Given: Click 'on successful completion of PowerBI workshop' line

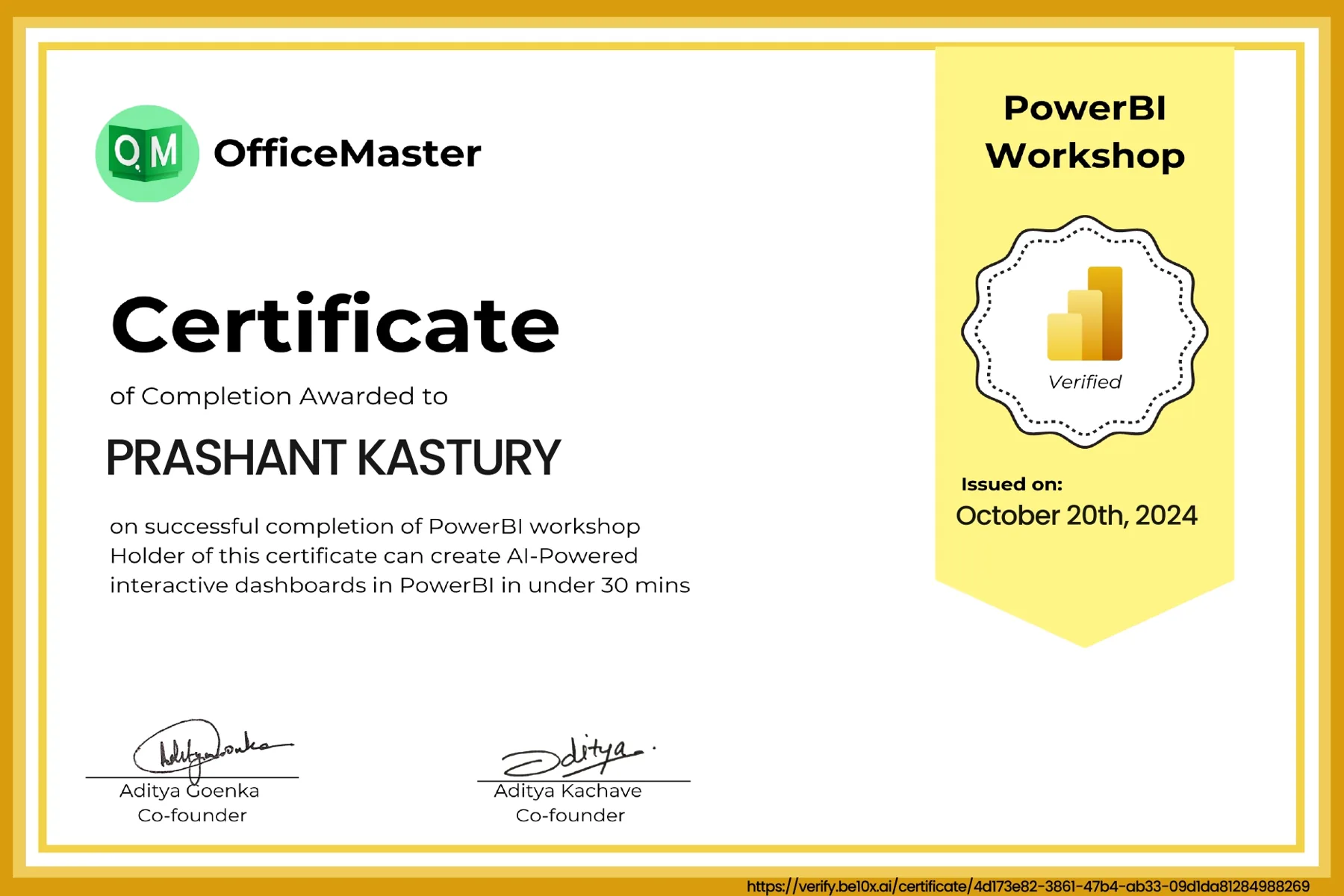Looking at the screenshot, I should tap(375, 526).
